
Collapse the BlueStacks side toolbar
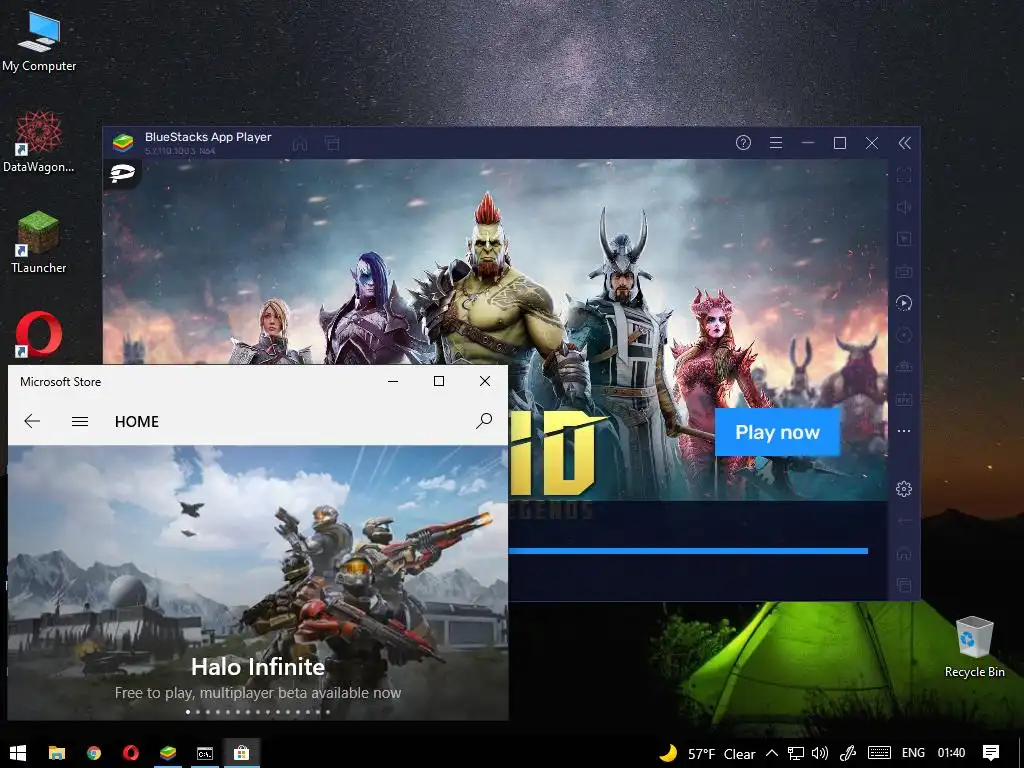pyautogui.click(x=904, y=143)
